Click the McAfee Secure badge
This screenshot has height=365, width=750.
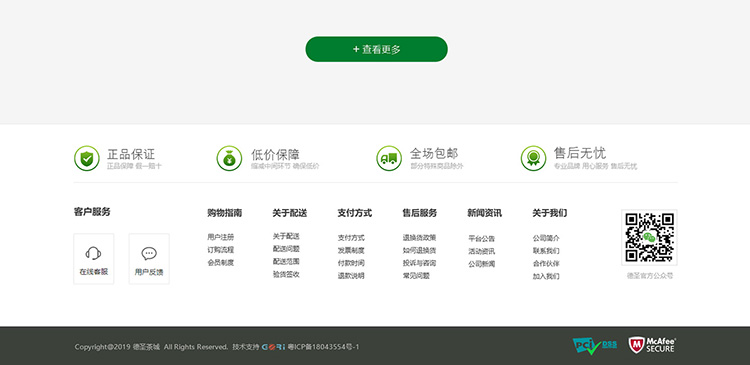tap(652, 345)
